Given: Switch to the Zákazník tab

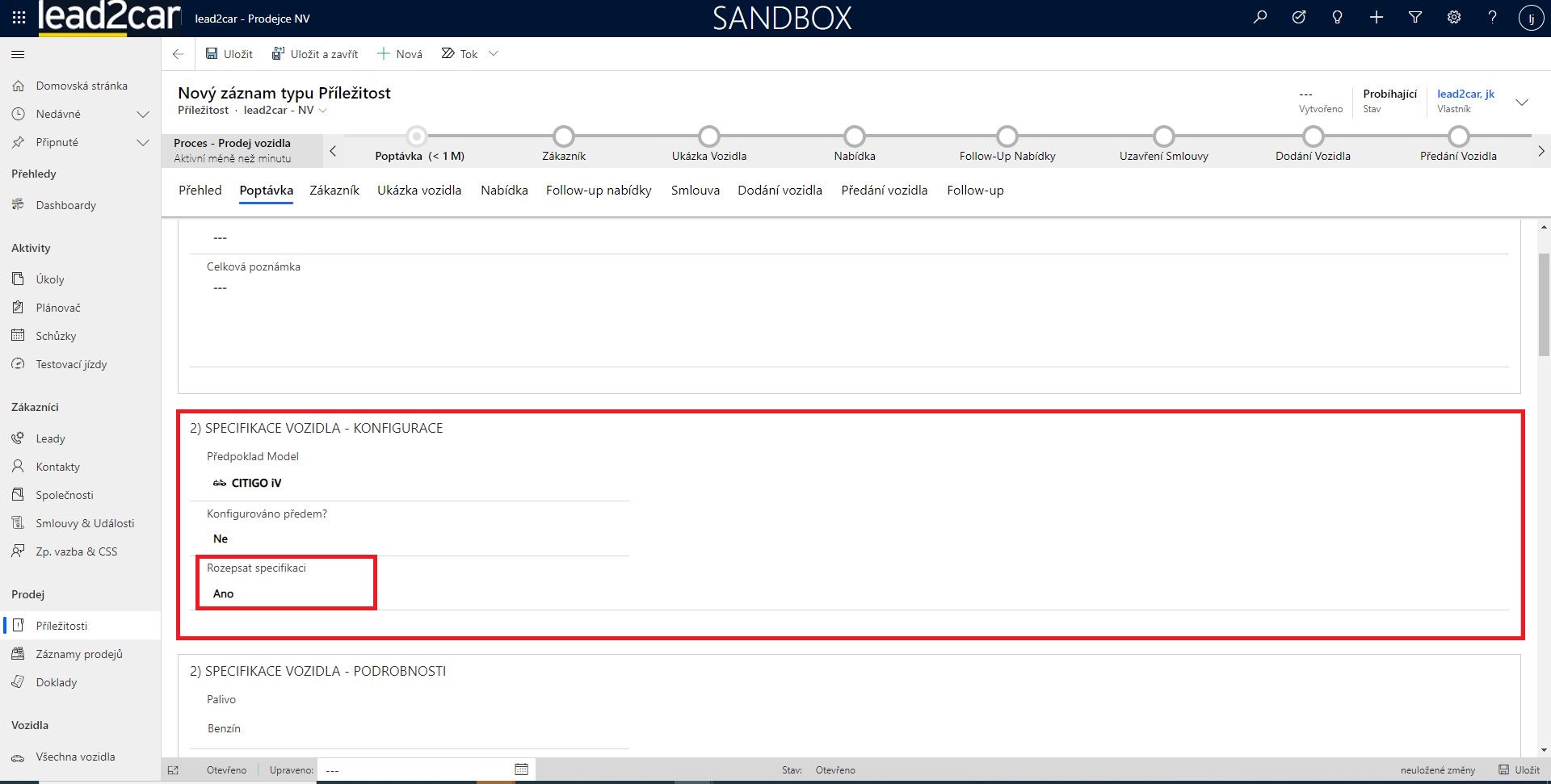Looking at the screenshot, I should point(334,191).
